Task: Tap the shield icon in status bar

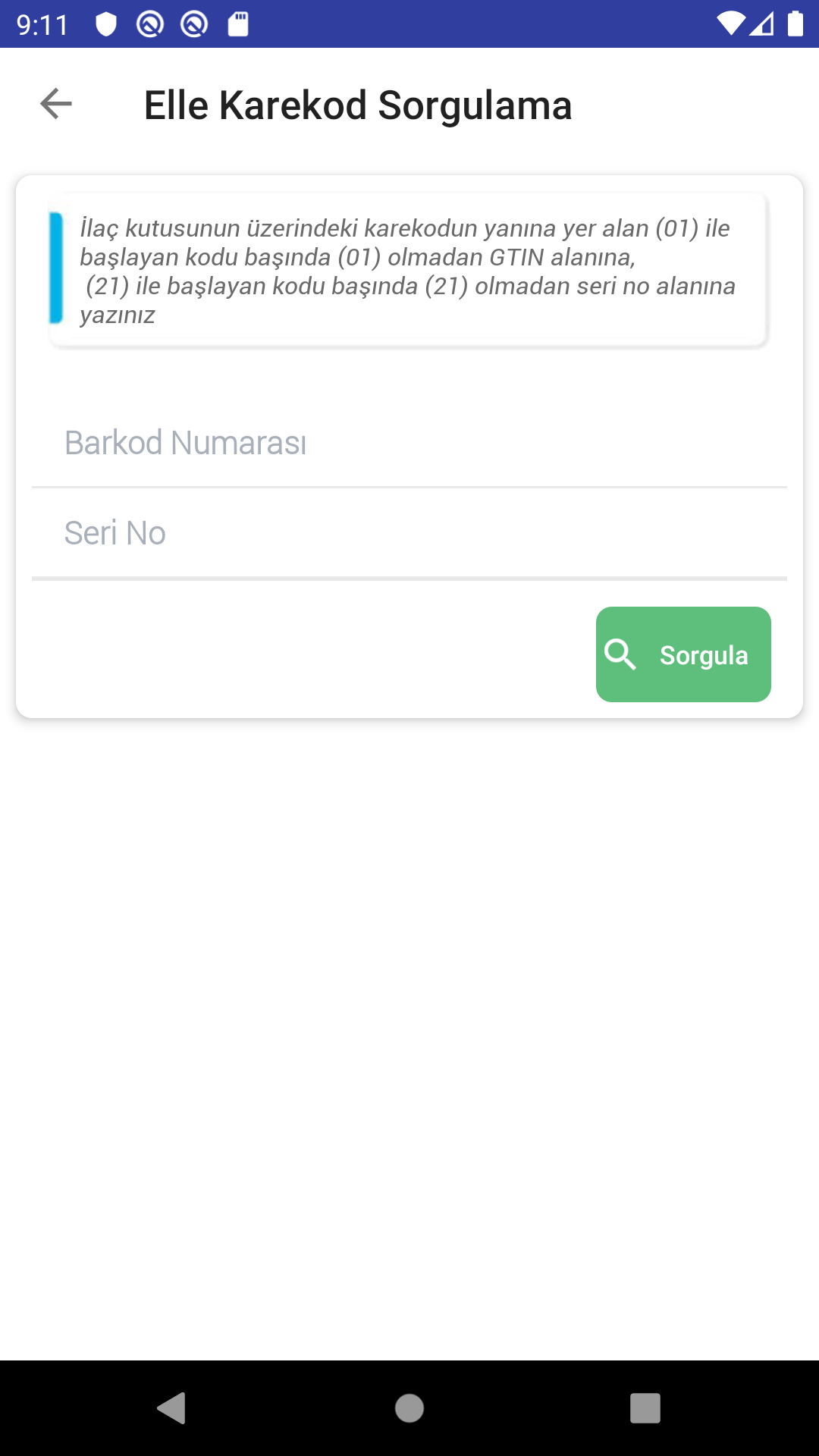Action: coord(106,24)
